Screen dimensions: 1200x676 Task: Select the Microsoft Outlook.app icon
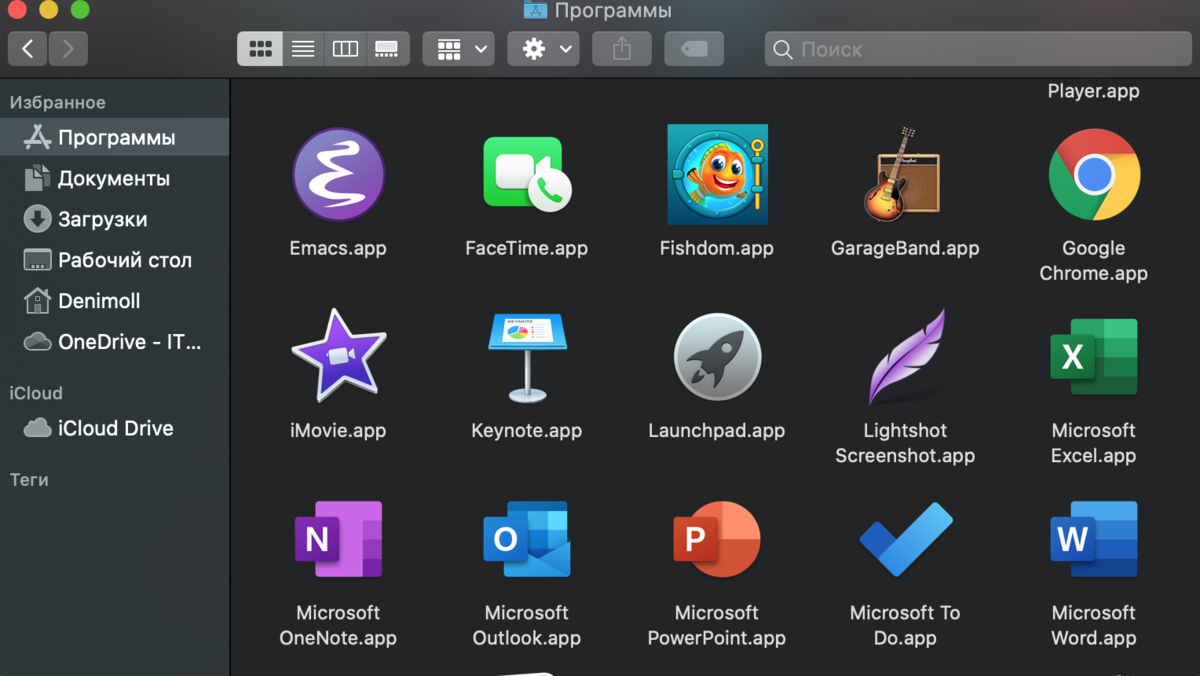pyautogui.click(x=526, y=540)
